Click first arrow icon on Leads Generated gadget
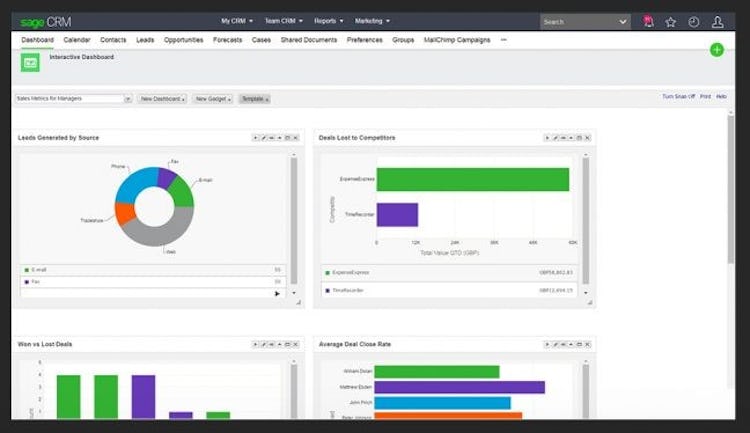Screen dimensions: 750x433 point(255,138)
